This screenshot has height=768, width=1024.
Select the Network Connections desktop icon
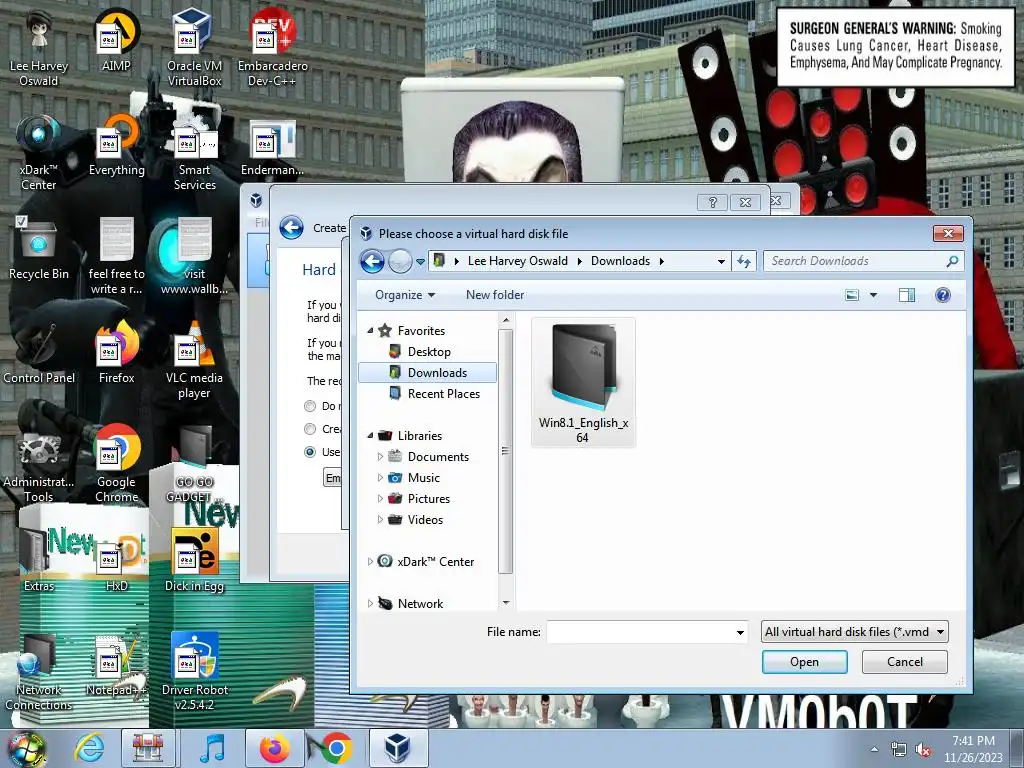point(39,671)
